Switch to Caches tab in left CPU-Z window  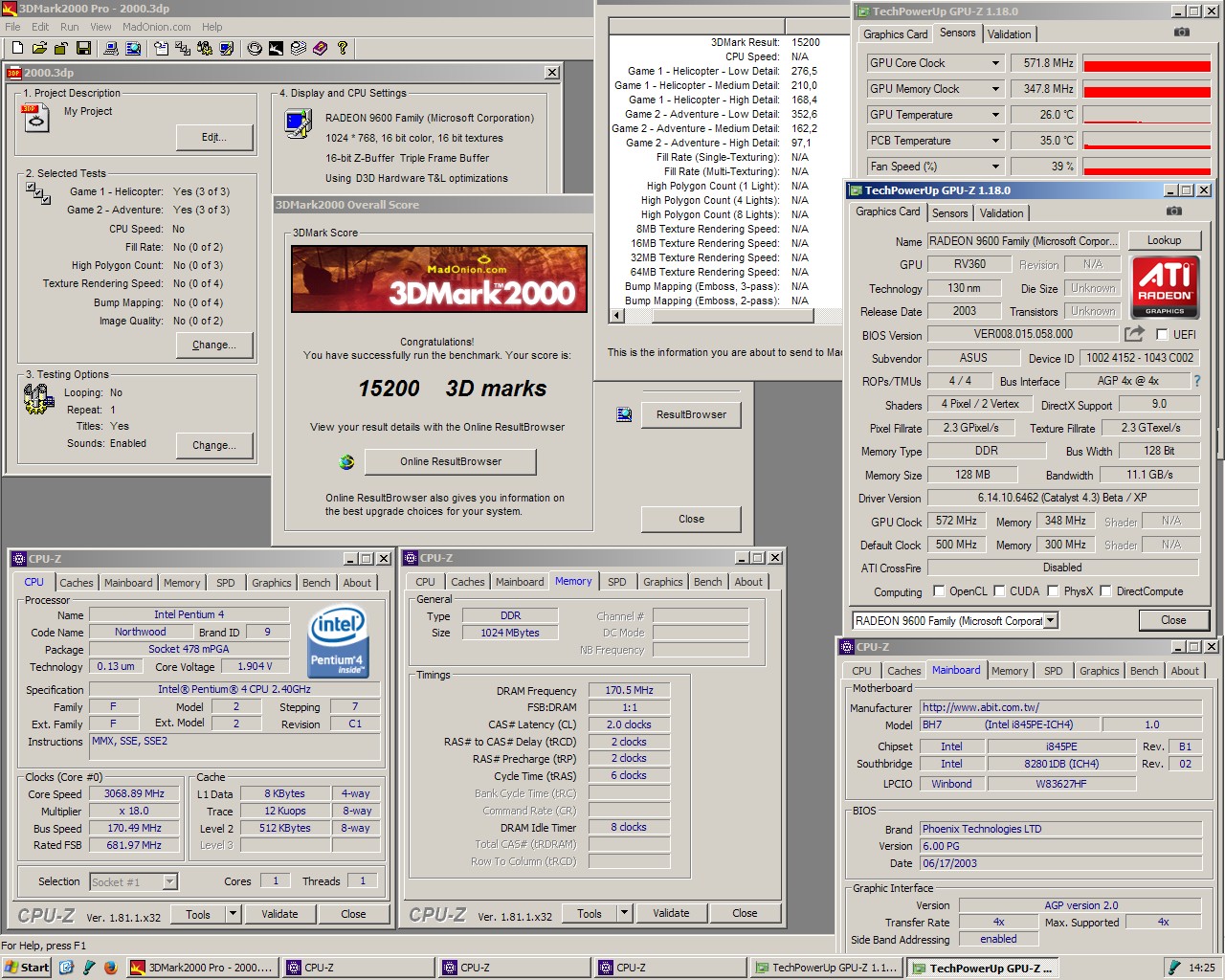point(77,583)
